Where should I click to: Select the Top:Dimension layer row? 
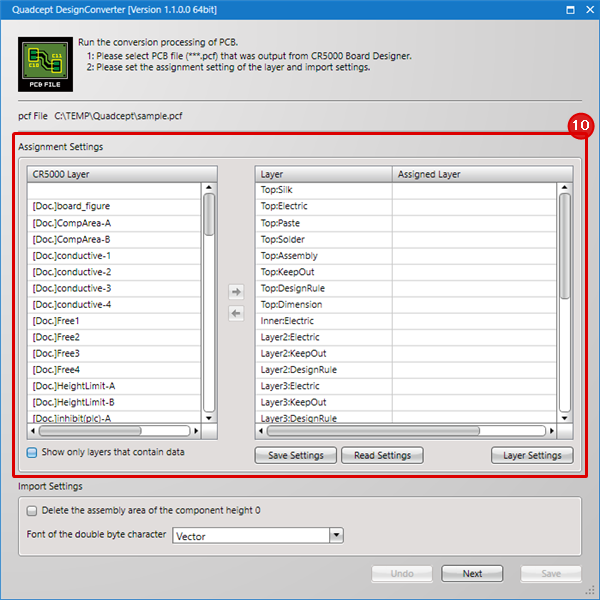point(406,305)
